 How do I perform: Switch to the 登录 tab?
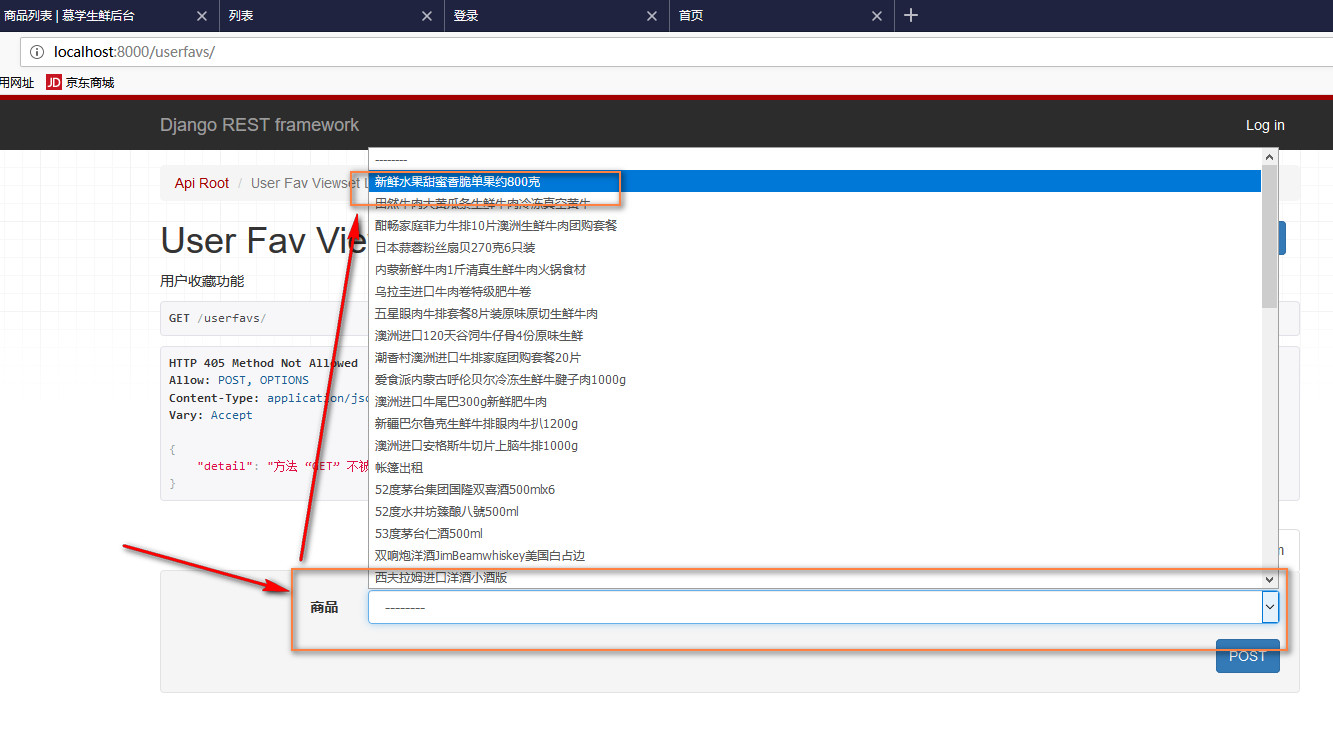[557, 16]
